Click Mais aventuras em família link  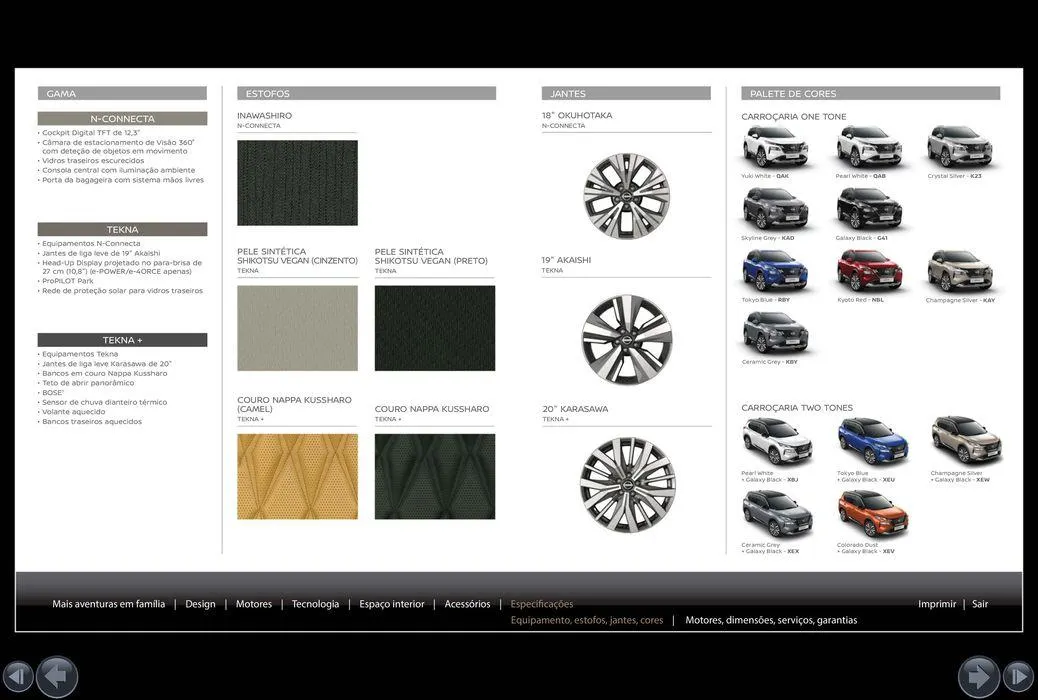coord(108,604)
